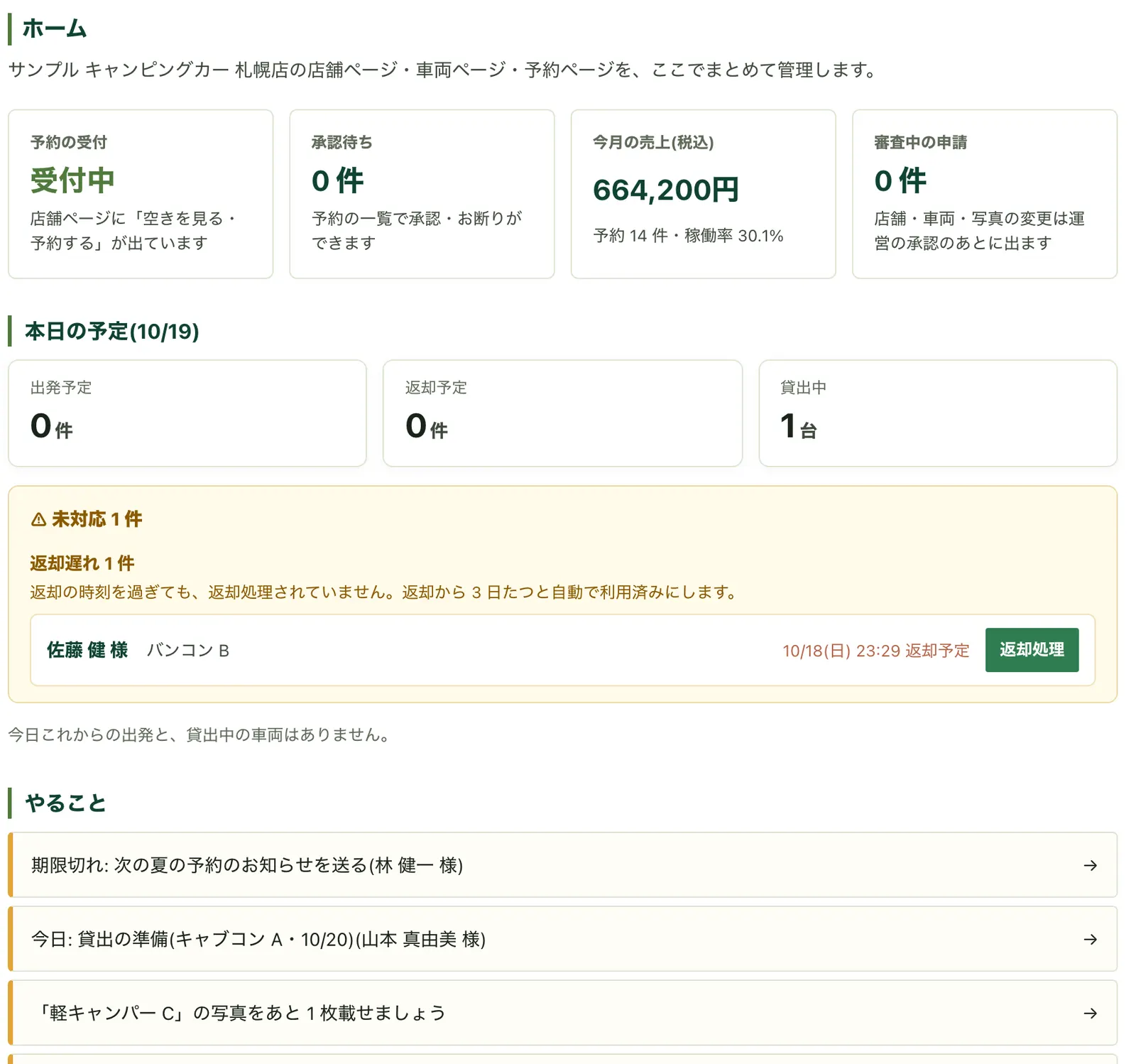Screen dimensions: 1136x1064
Task: Click the green 受付中 status text
Action: (x=72, y=180)
